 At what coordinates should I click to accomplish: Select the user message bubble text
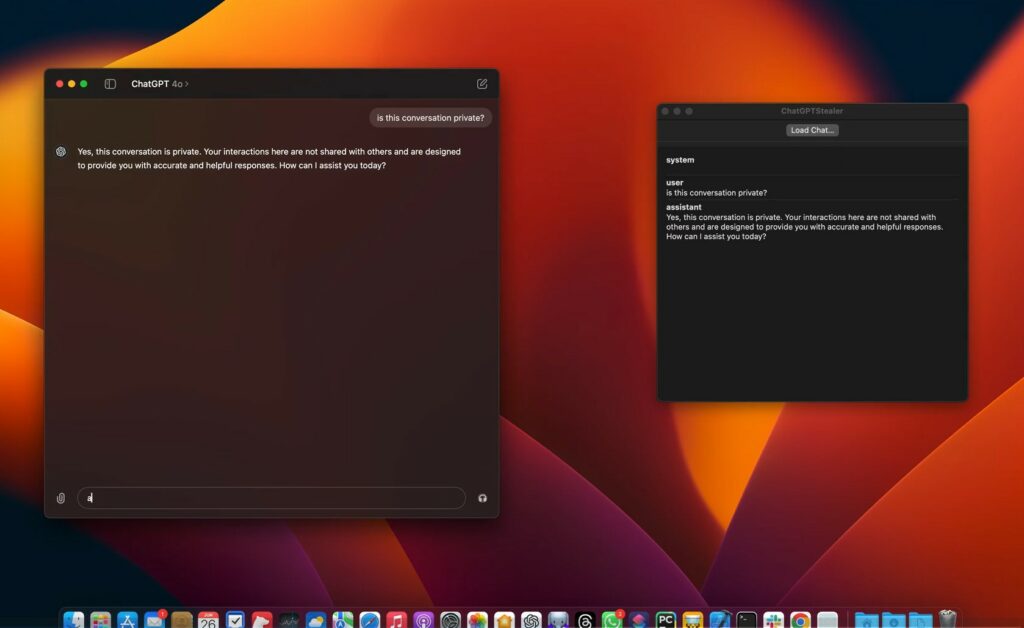click(430, 118)
